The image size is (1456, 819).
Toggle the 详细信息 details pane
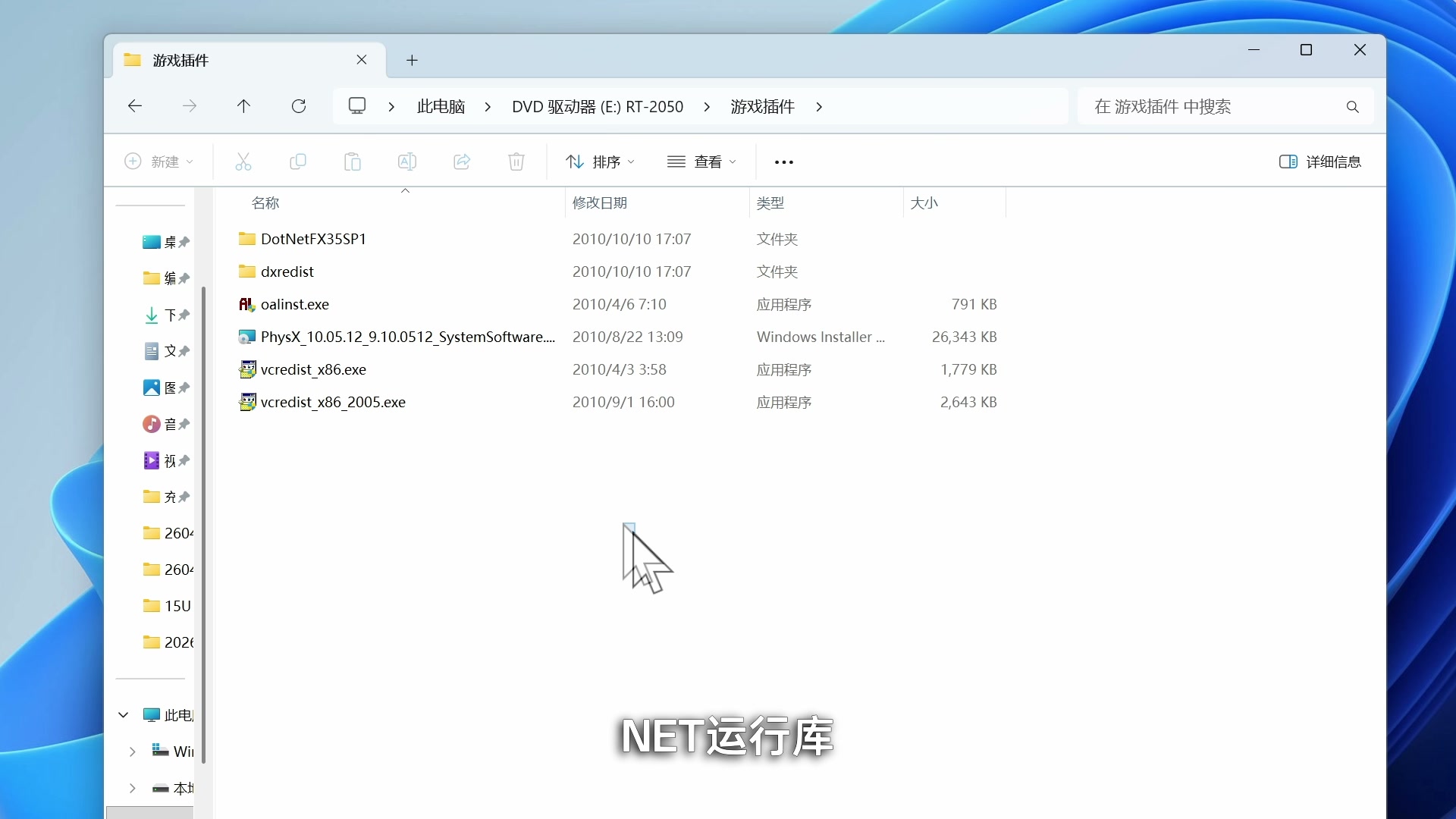pos(1320,162)
